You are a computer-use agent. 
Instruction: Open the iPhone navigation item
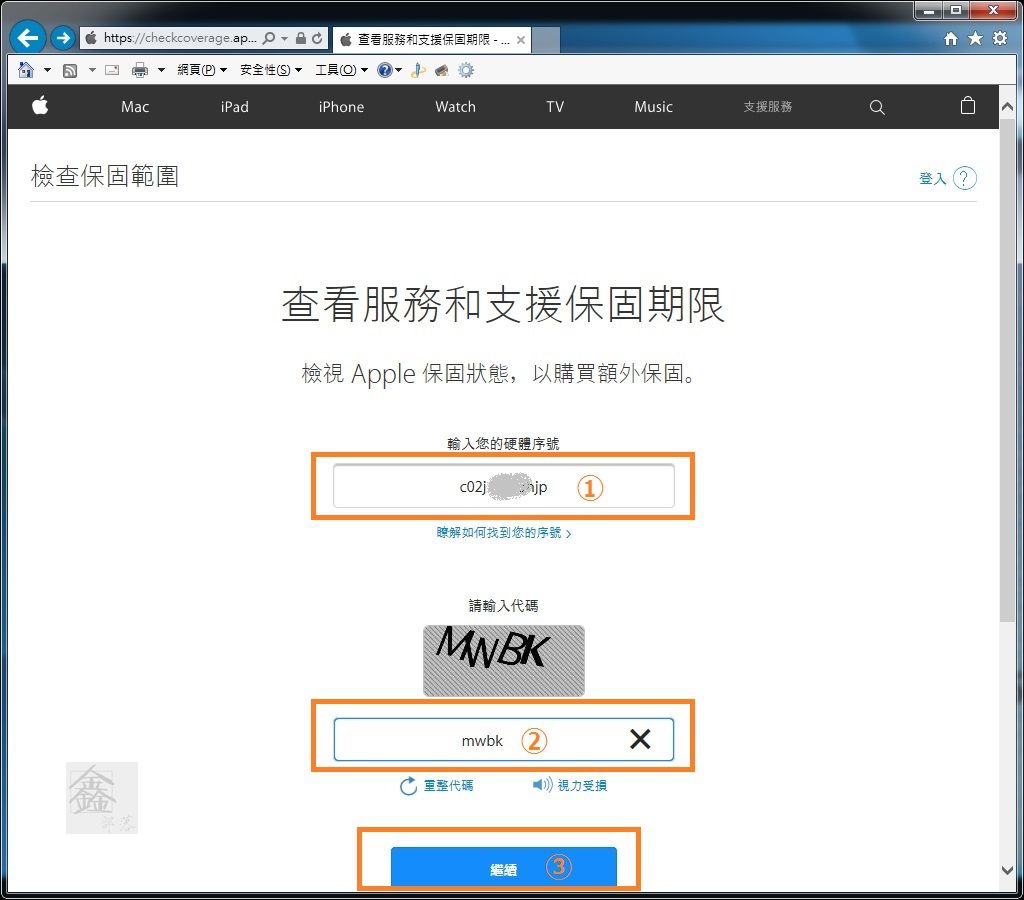tap(342, 107)
